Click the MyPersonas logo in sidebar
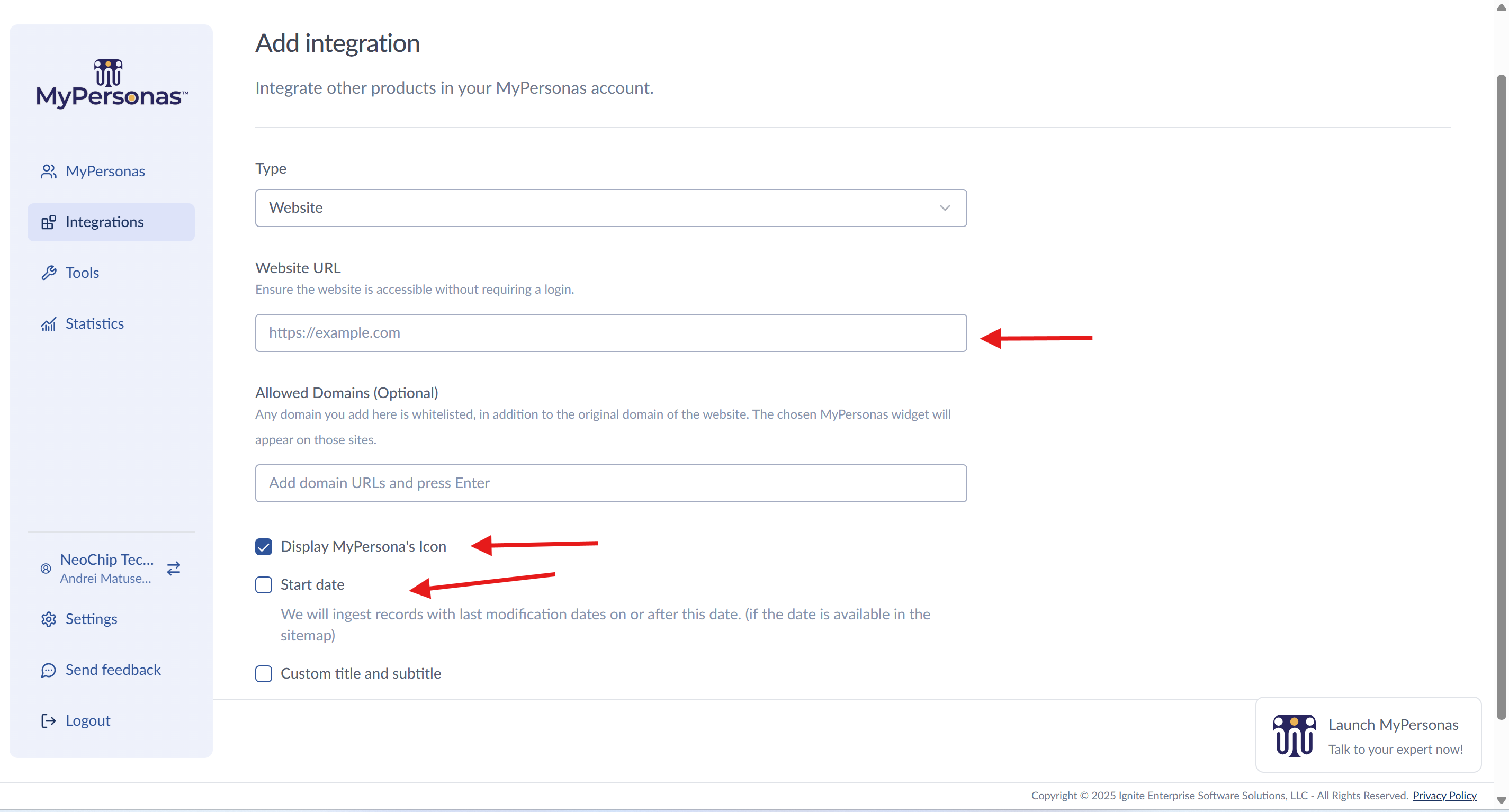 point(111,84)
